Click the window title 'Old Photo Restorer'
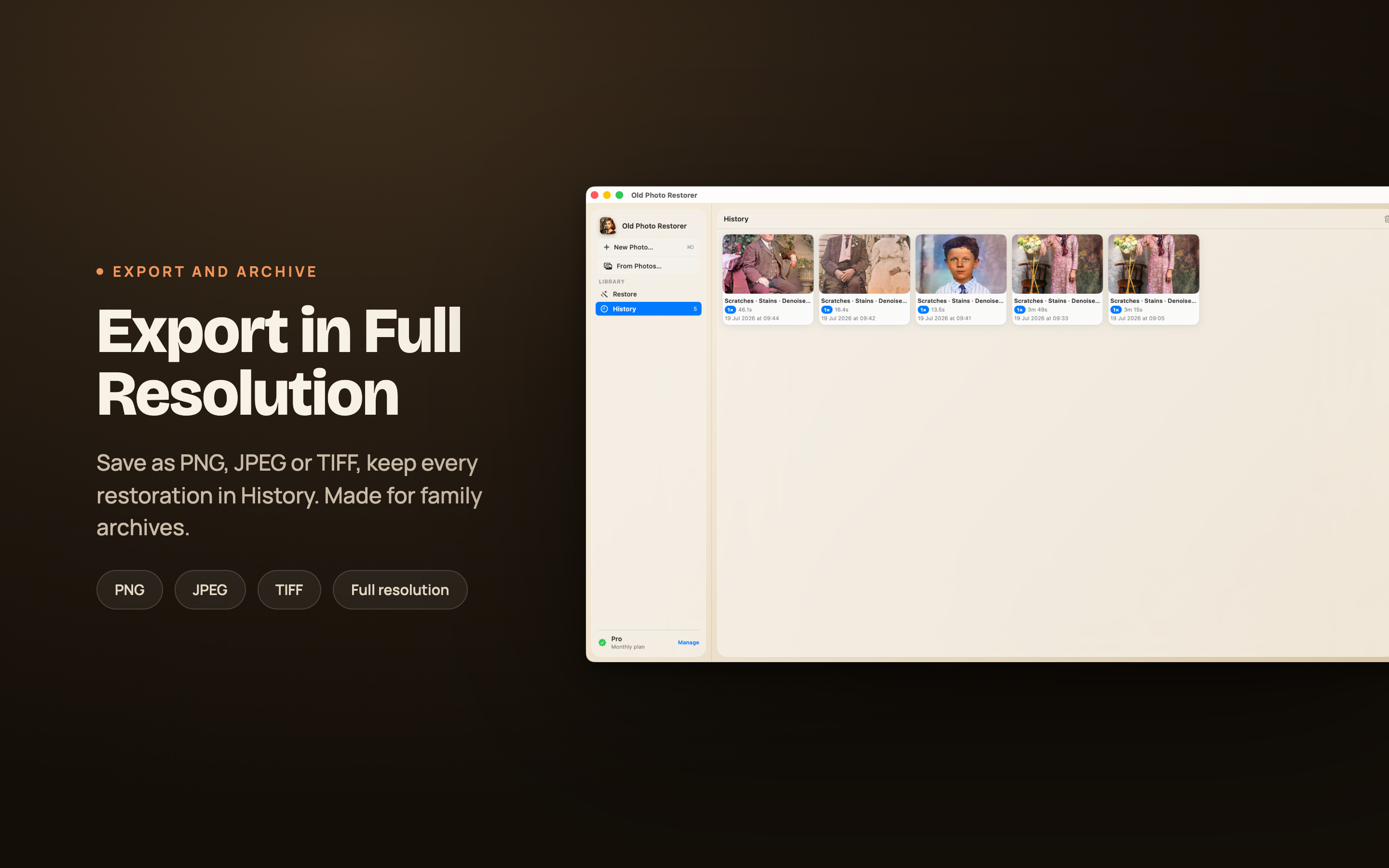 coord(664,195)
